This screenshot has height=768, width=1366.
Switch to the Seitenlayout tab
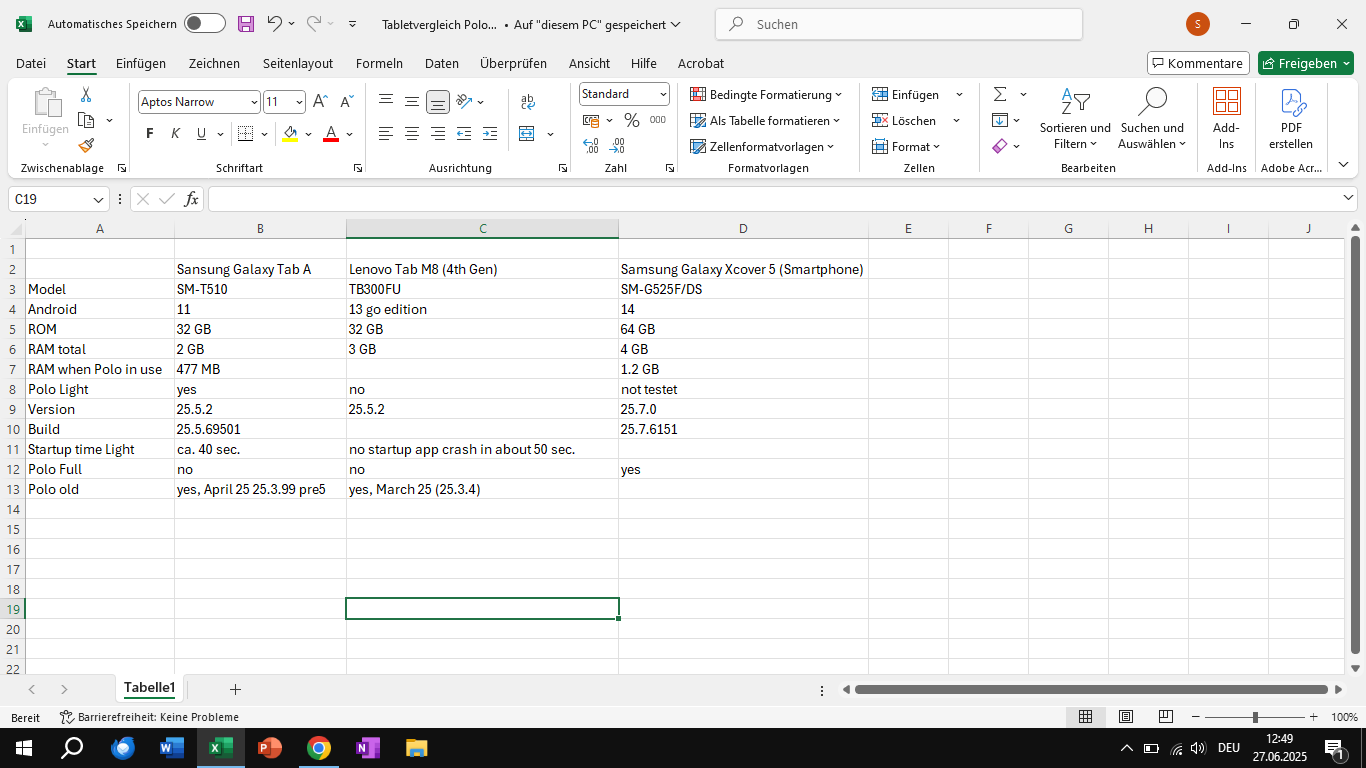[x=298, y=63]
